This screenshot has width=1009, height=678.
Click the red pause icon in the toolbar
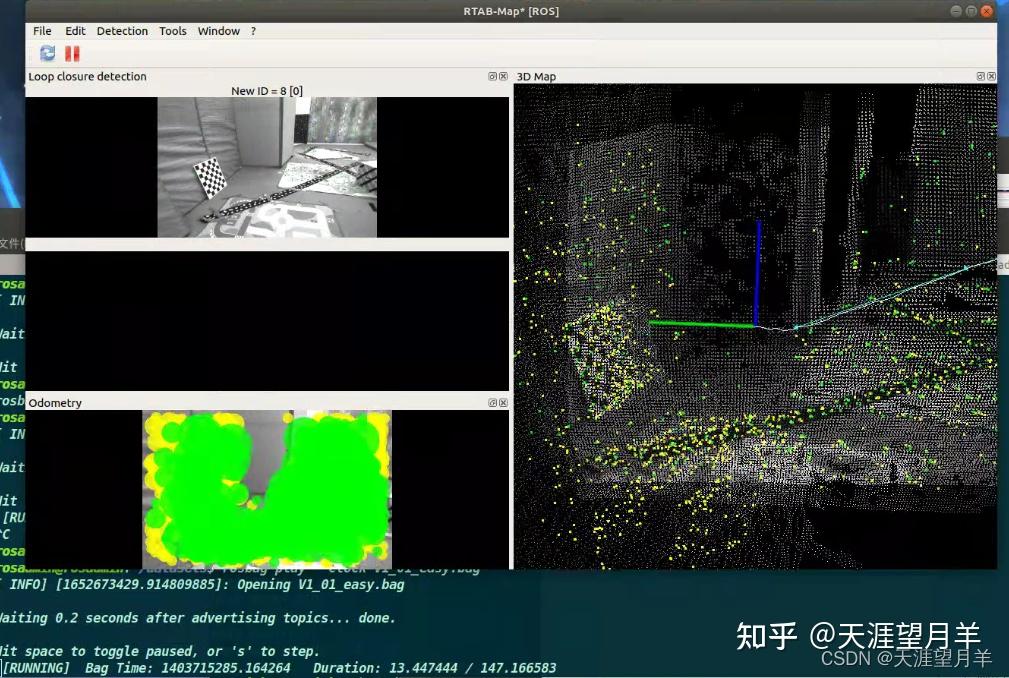[71, 53]
